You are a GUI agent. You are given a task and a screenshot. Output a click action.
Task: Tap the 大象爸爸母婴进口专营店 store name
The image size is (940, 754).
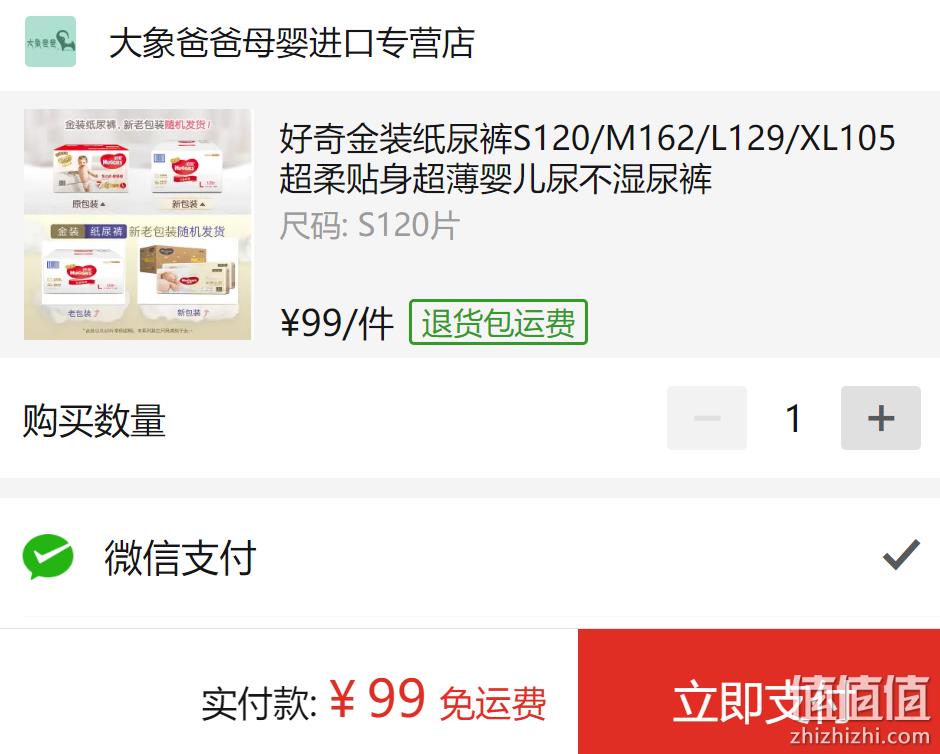click(x=292, y=43)
